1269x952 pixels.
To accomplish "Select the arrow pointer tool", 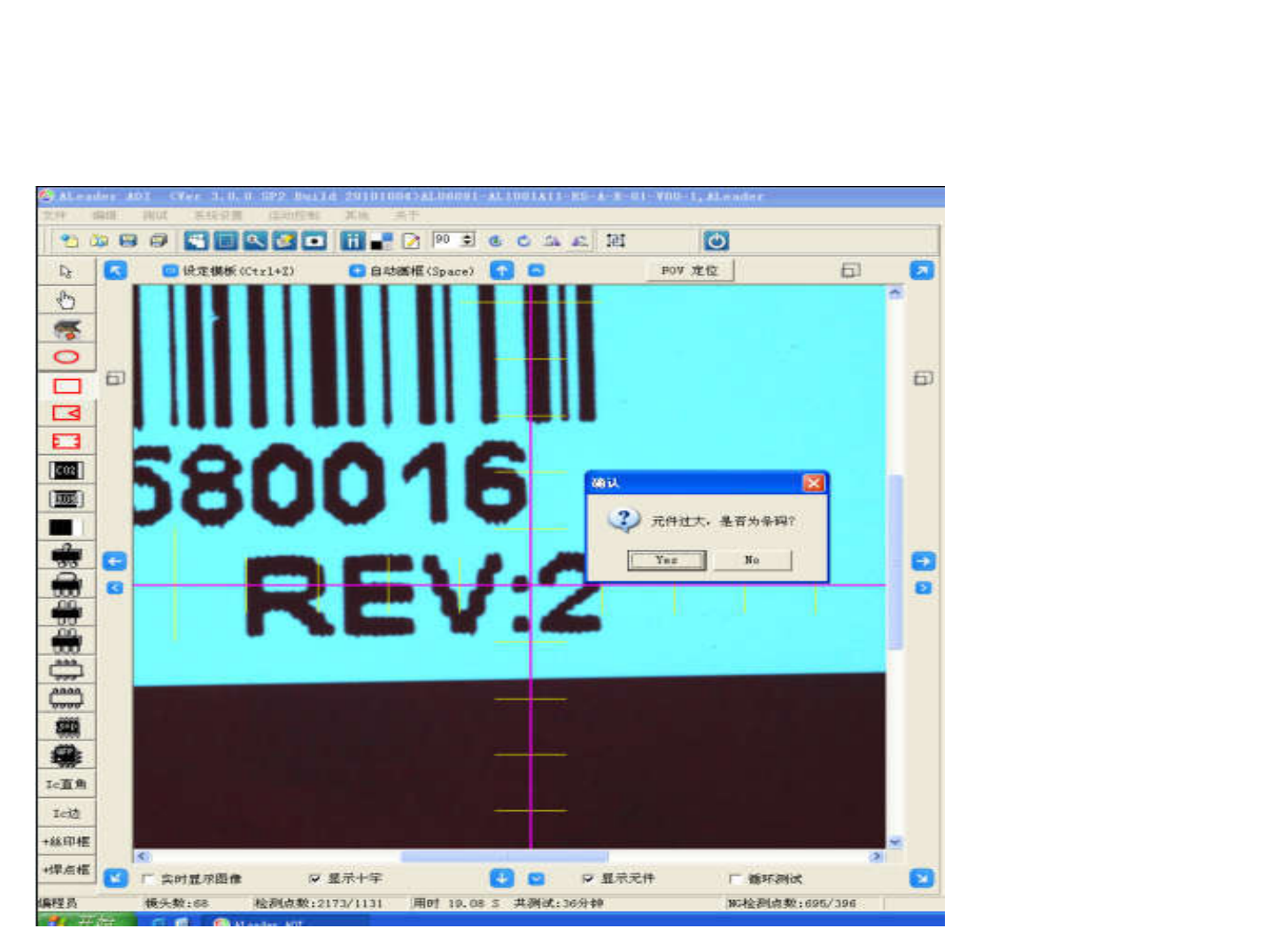I will coord(66,271).
